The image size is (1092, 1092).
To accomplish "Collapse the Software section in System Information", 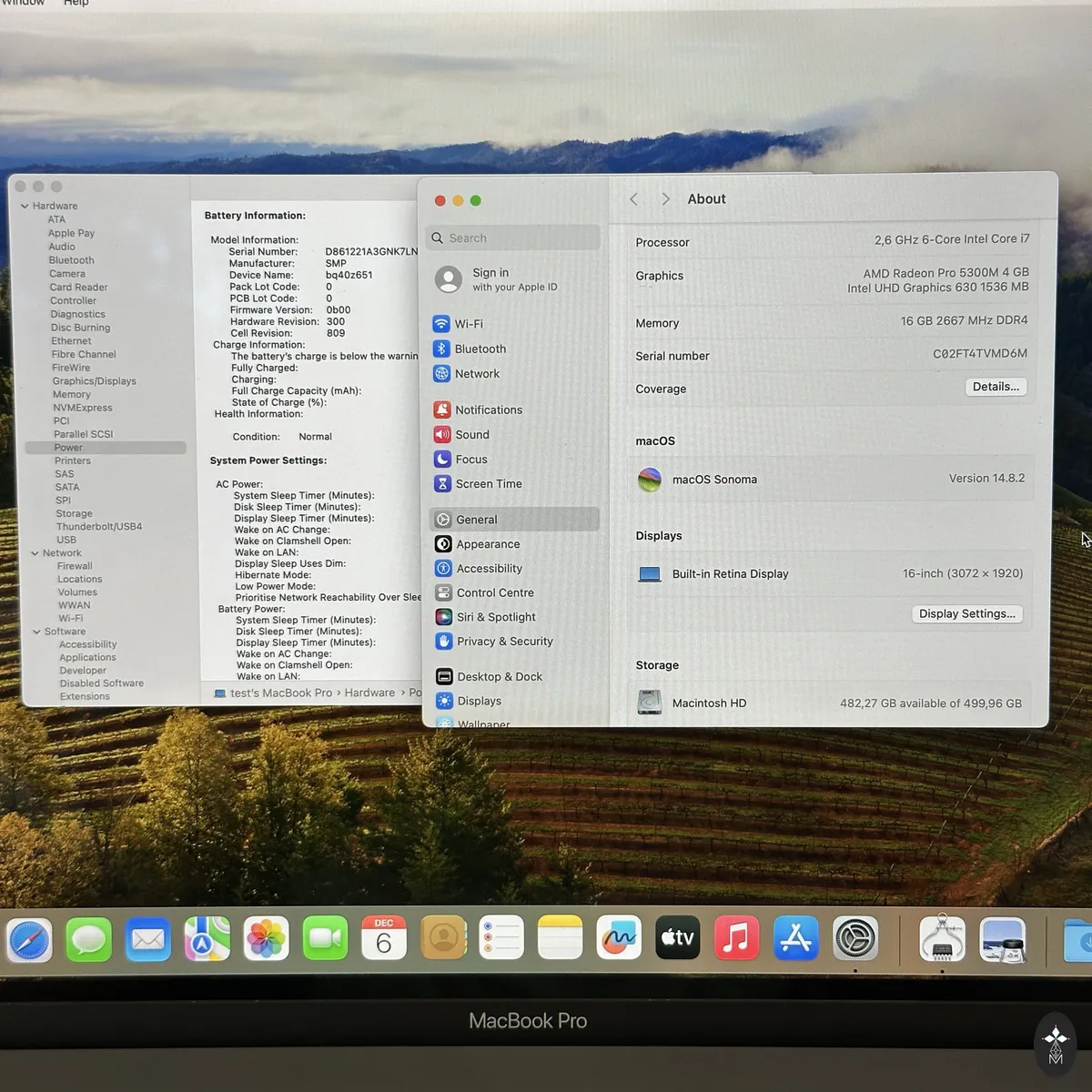I will coord(36,632).
